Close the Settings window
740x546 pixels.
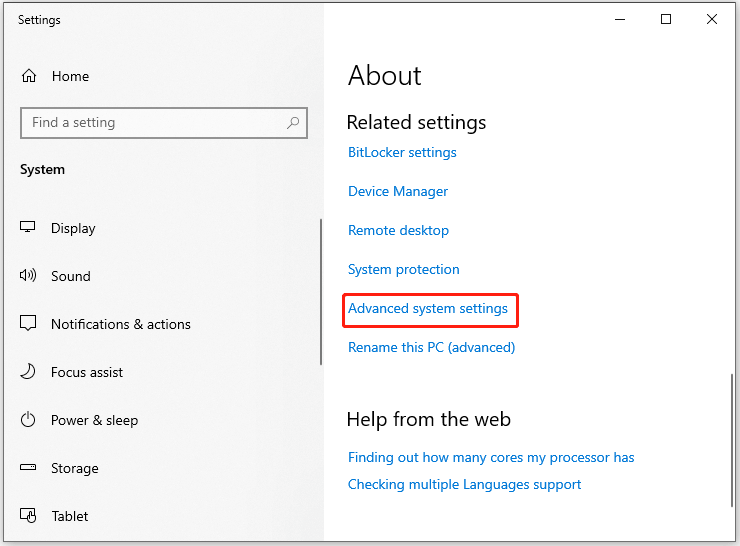712,19
